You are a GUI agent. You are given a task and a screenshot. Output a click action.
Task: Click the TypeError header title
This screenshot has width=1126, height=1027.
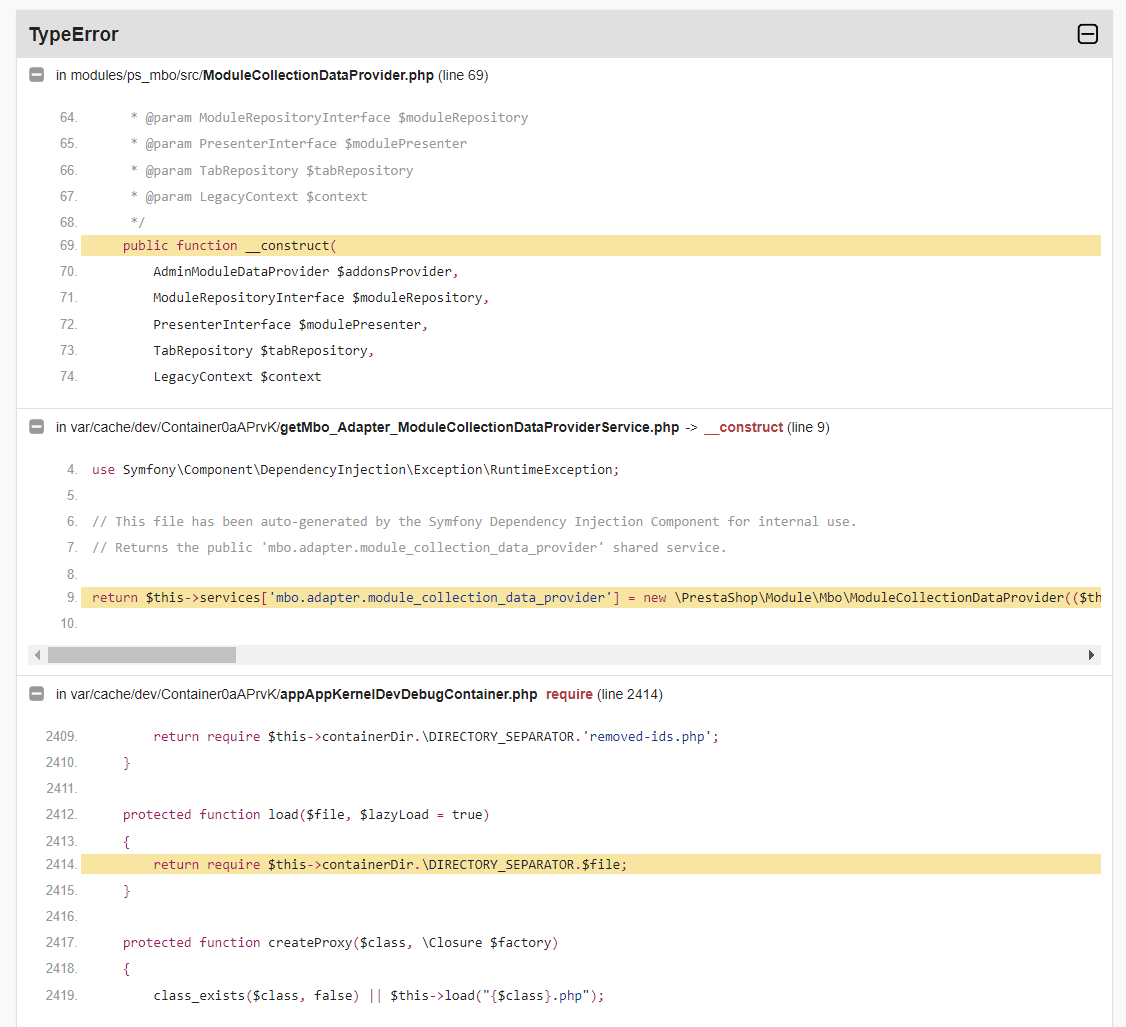(74, 35)
